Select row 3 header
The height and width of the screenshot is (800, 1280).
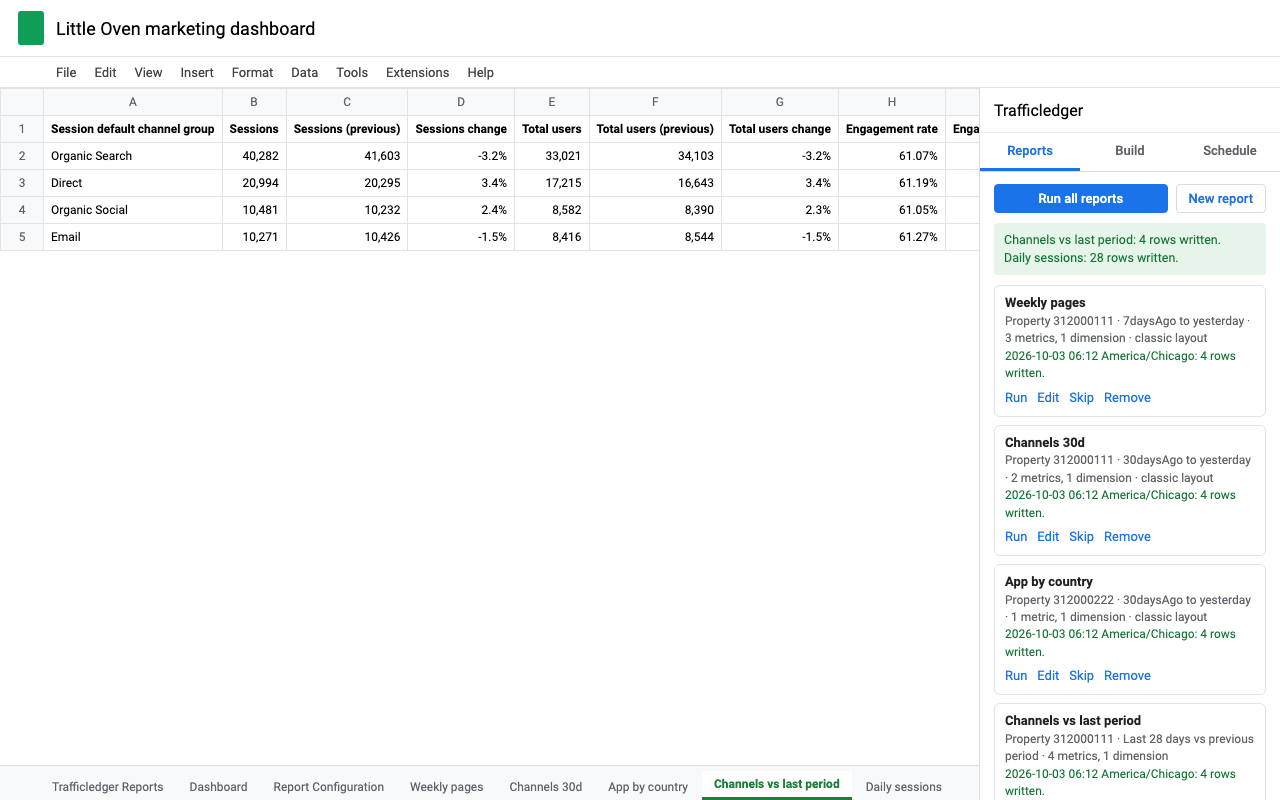(22, 183)
